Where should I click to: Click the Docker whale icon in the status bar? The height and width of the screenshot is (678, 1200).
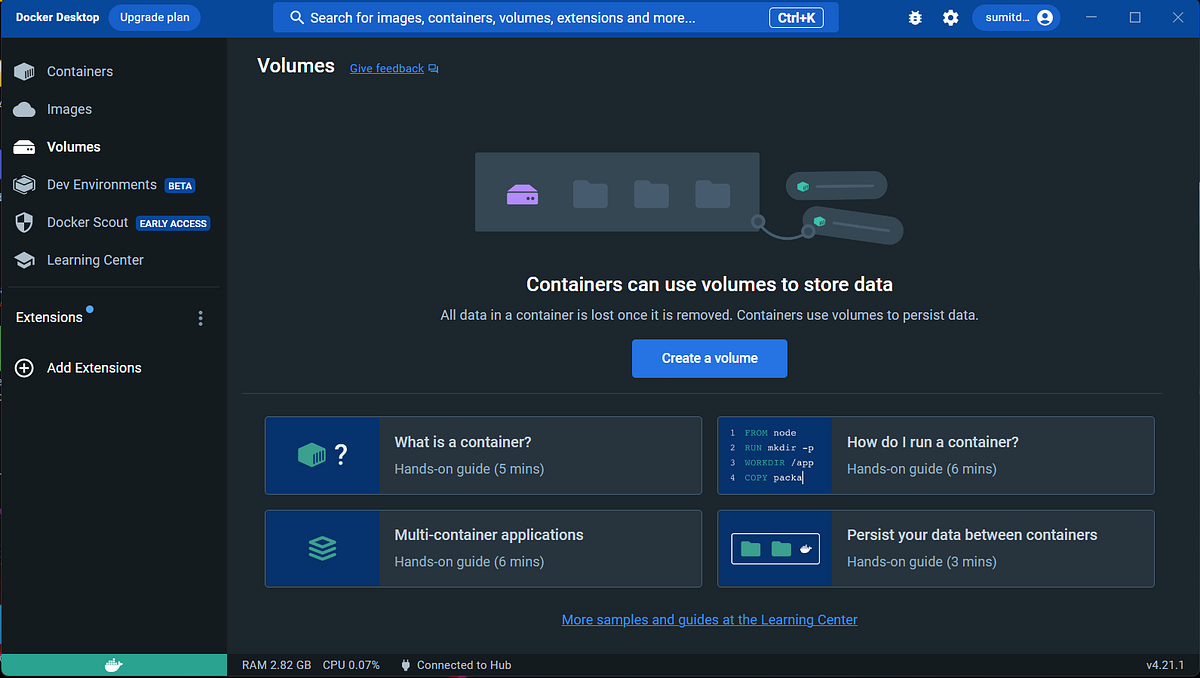[x=113, y=664]
